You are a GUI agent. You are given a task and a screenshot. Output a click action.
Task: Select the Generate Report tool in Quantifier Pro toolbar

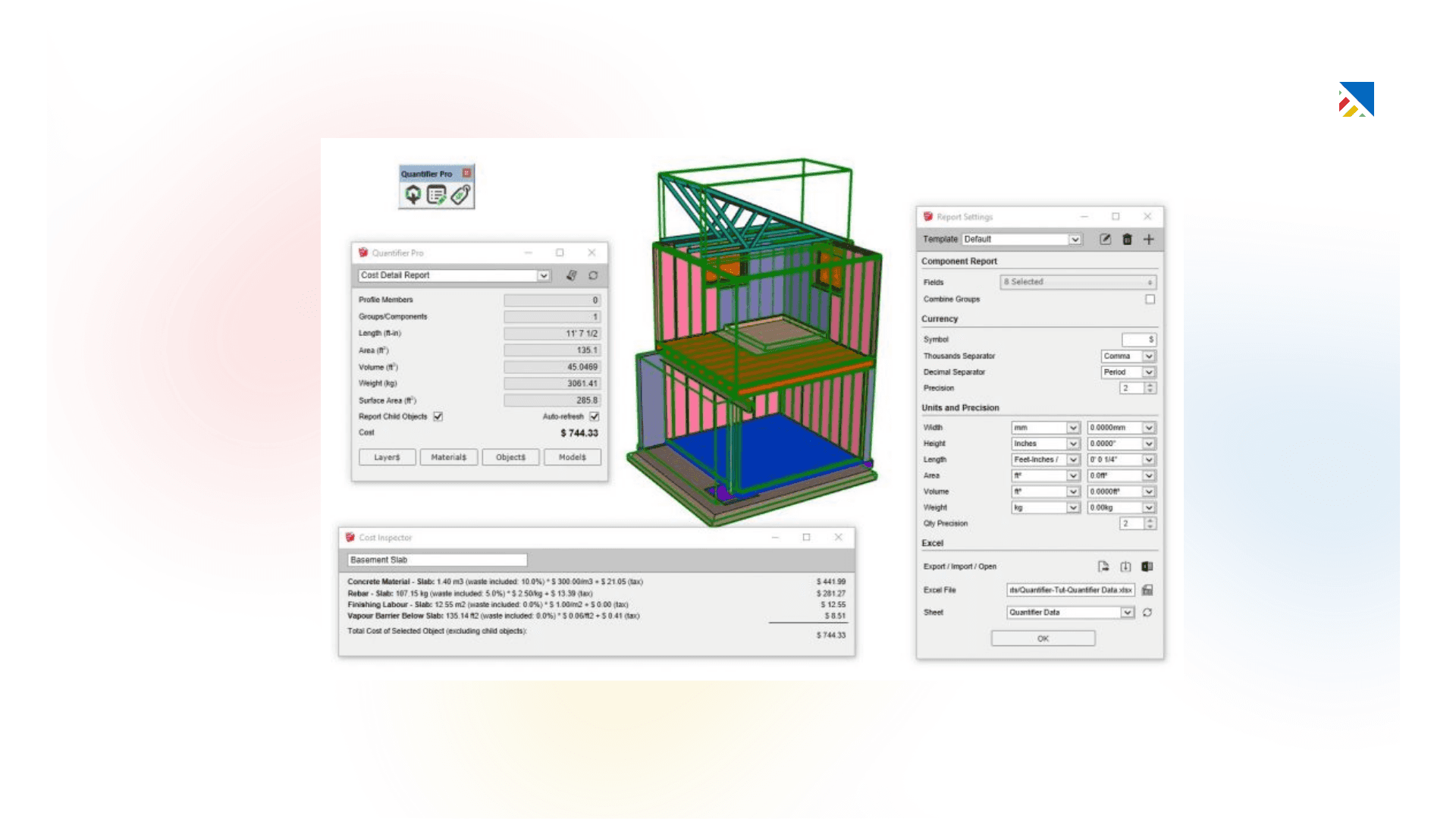[x=412, y=195]
